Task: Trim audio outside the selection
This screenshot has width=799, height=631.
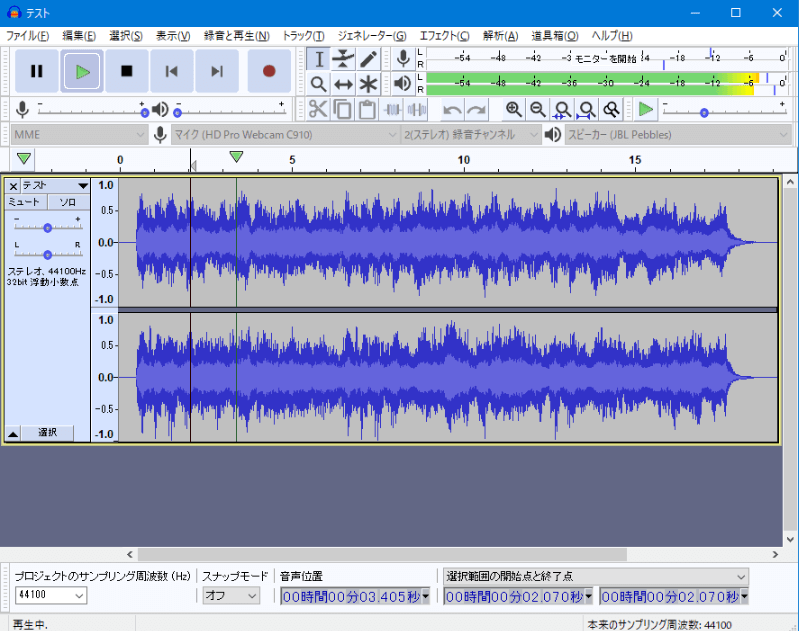Action: pyautogui.click(x=392, y=110)
